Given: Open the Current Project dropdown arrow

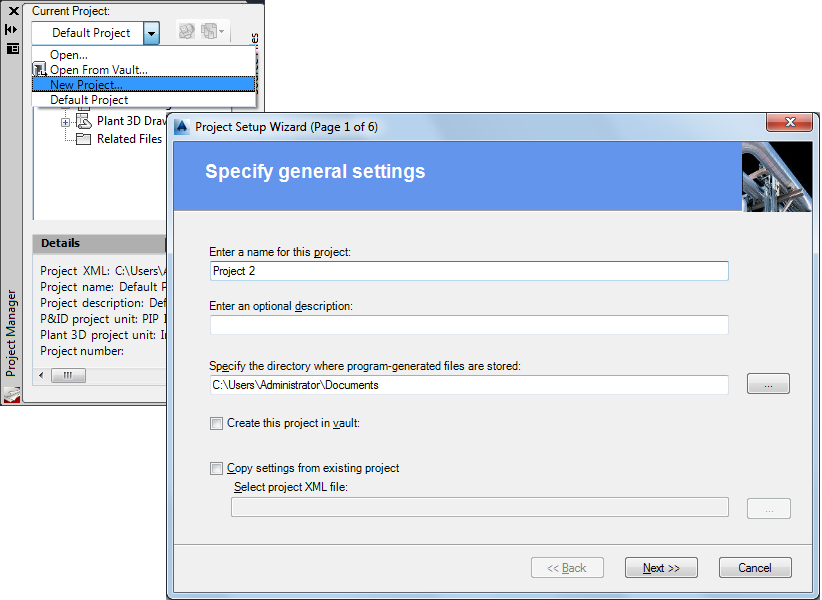Looking at the screenshot, I should tap(151, 34).
